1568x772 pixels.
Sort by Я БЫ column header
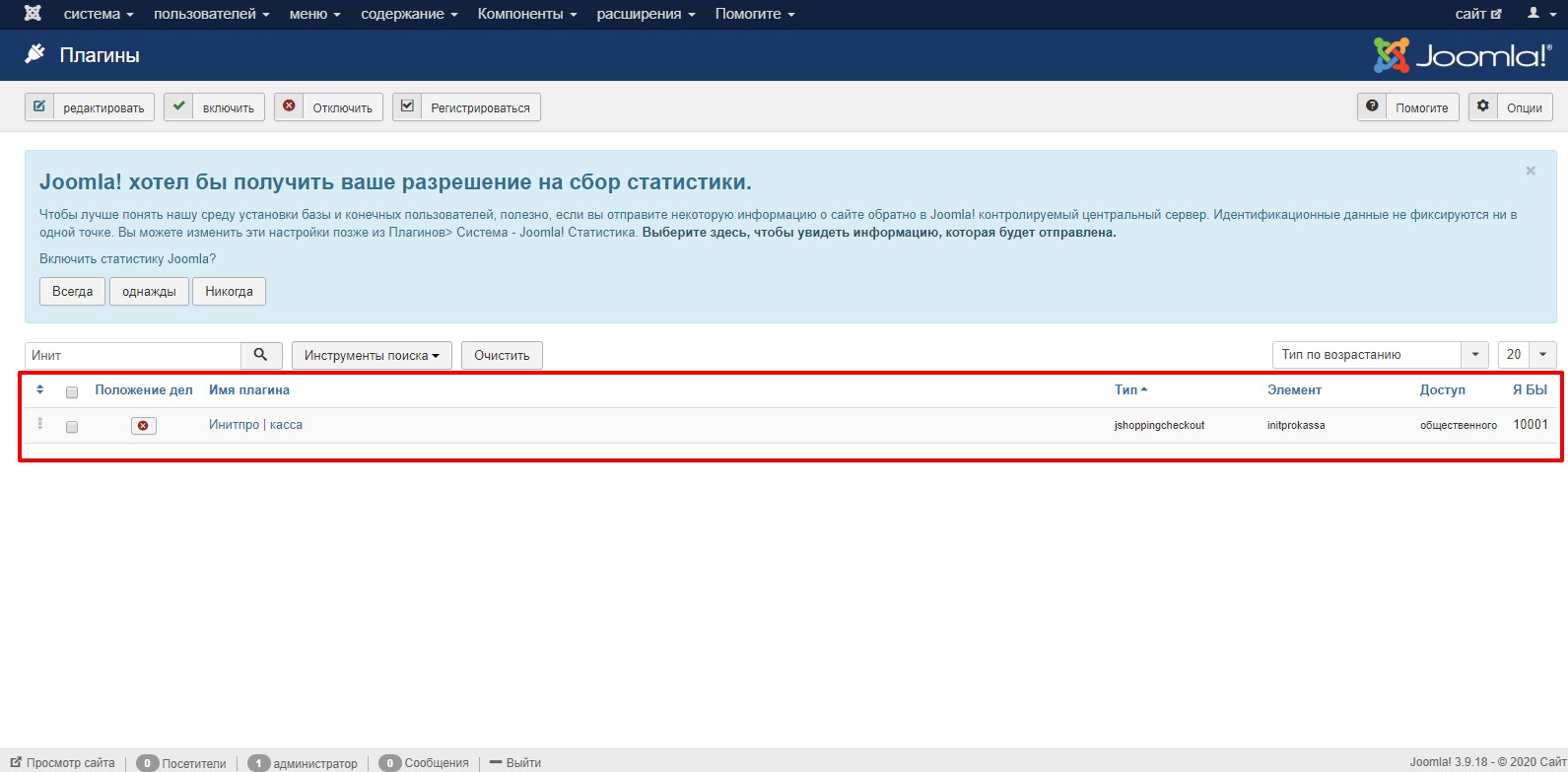[x=1530, y=390]
